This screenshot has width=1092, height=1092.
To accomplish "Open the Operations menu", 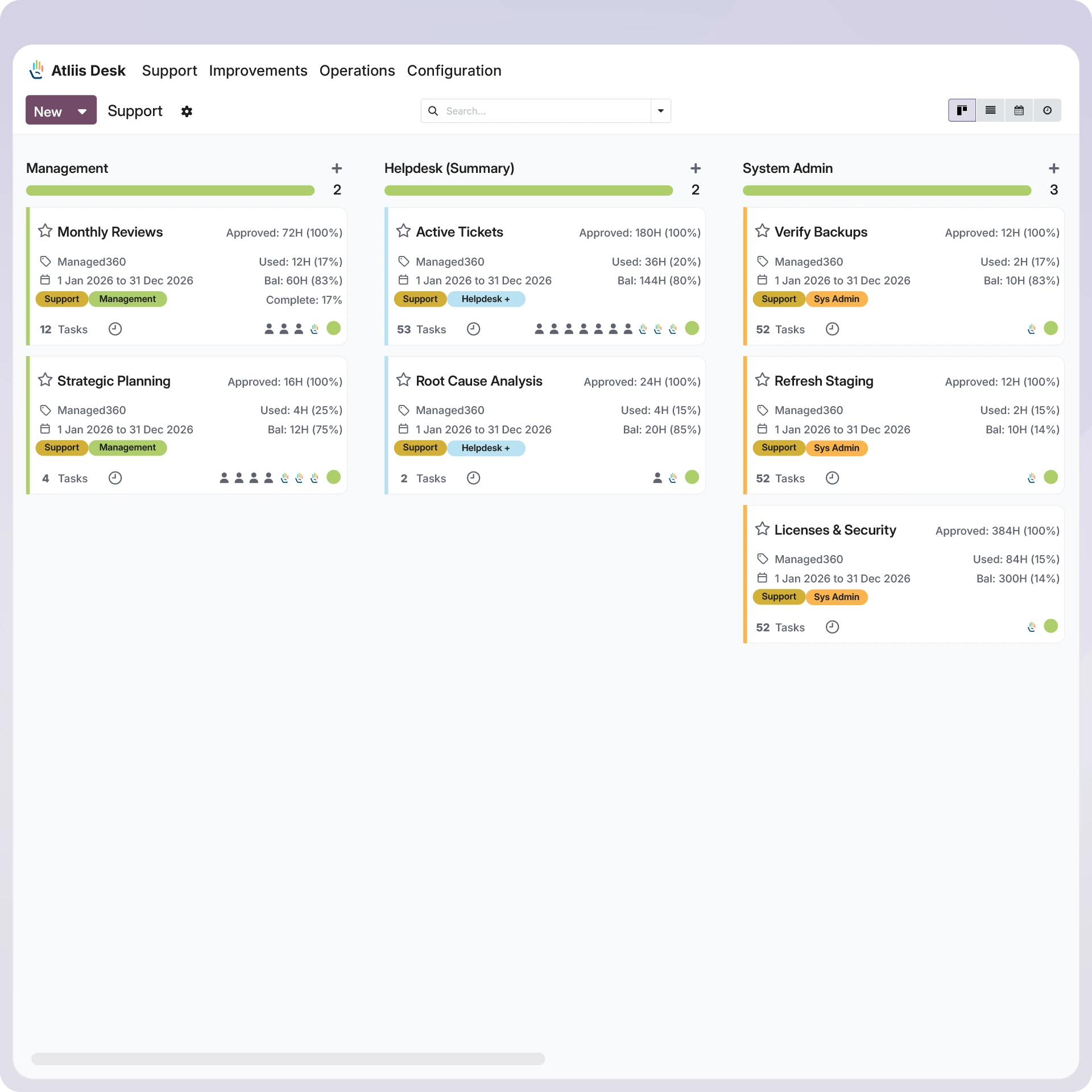I will click(357, 71).
